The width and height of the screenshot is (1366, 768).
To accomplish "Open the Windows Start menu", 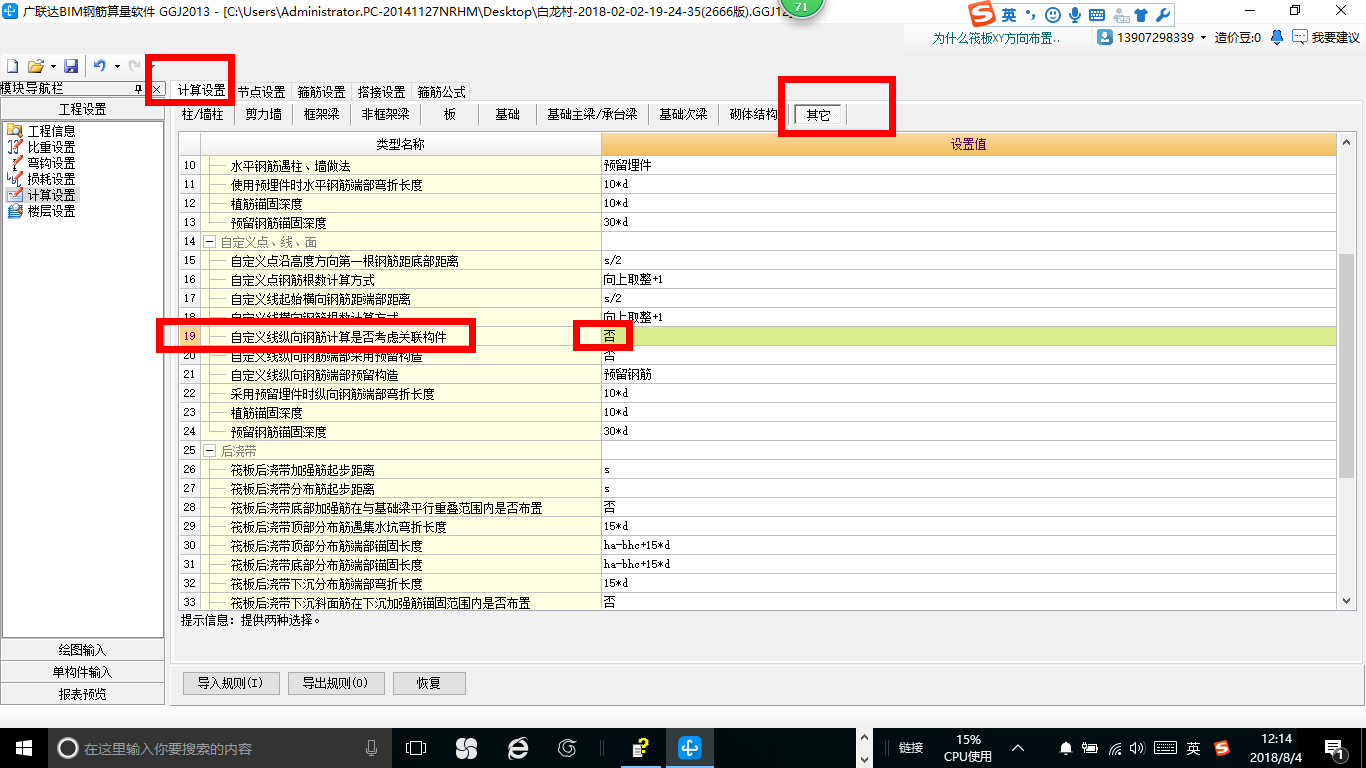I will point(23,748).
